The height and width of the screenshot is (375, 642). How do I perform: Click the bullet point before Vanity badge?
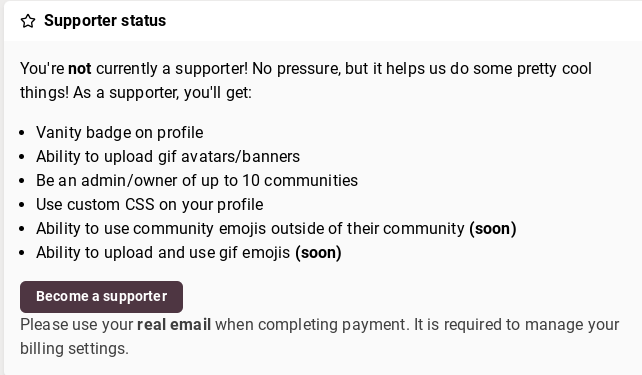pos(22,133)
